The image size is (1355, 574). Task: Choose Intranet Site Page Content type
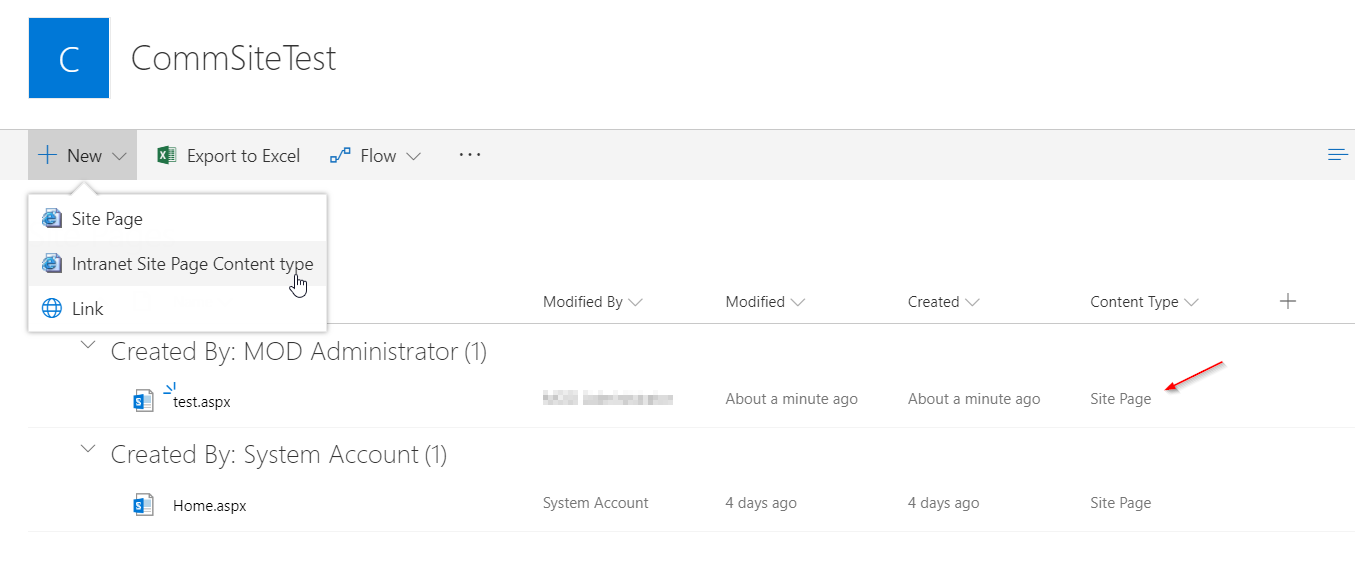(192, 264)
